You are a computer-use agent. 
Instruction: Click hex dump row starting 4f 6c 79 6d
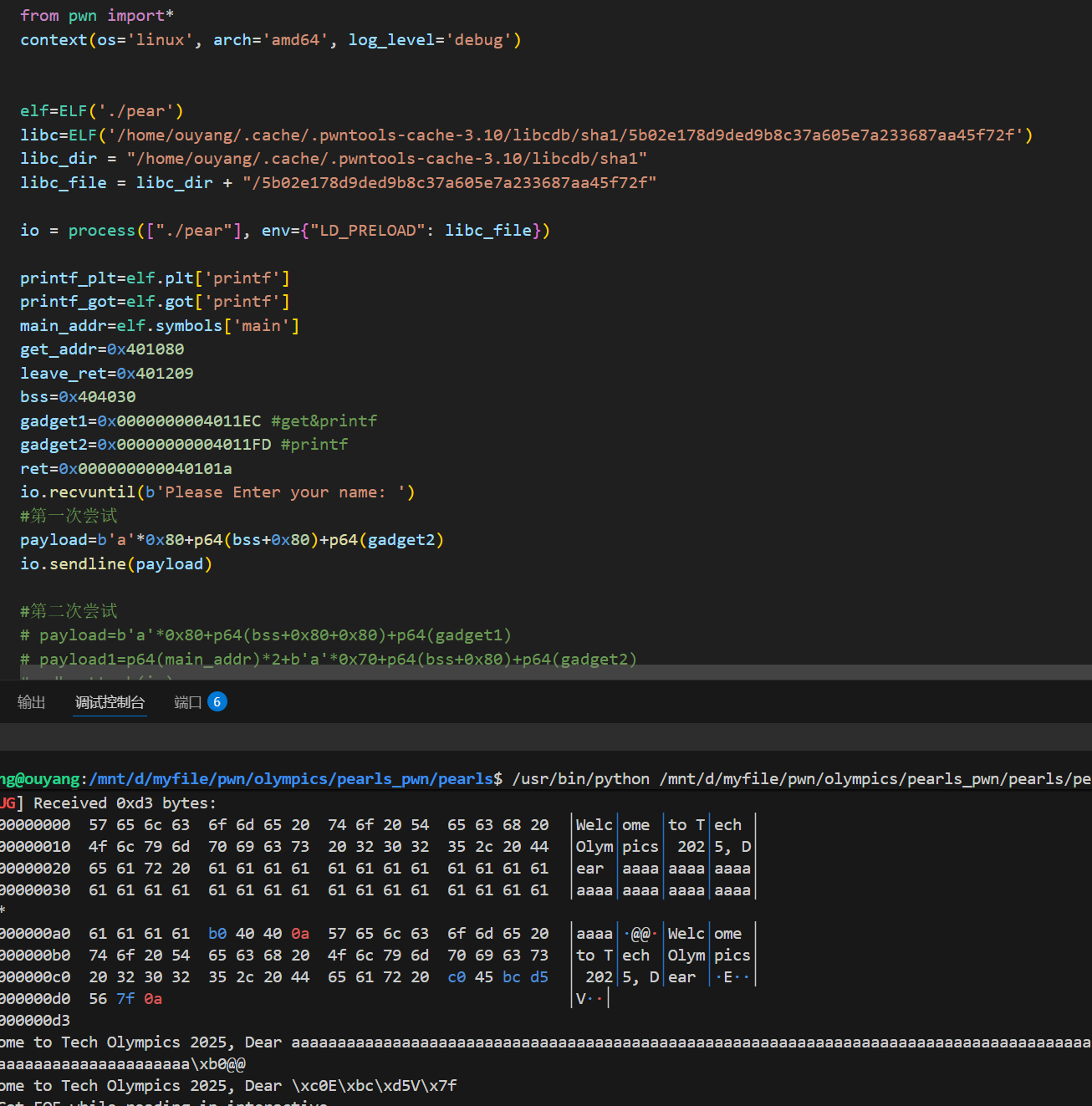coord(377,847)
